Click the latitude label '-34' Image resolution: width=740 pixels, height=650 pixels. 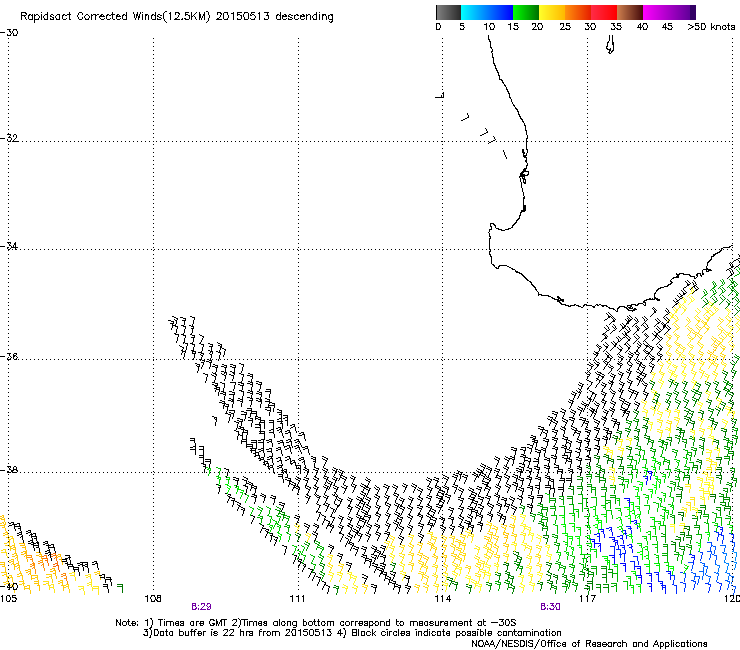click(9, 246)
